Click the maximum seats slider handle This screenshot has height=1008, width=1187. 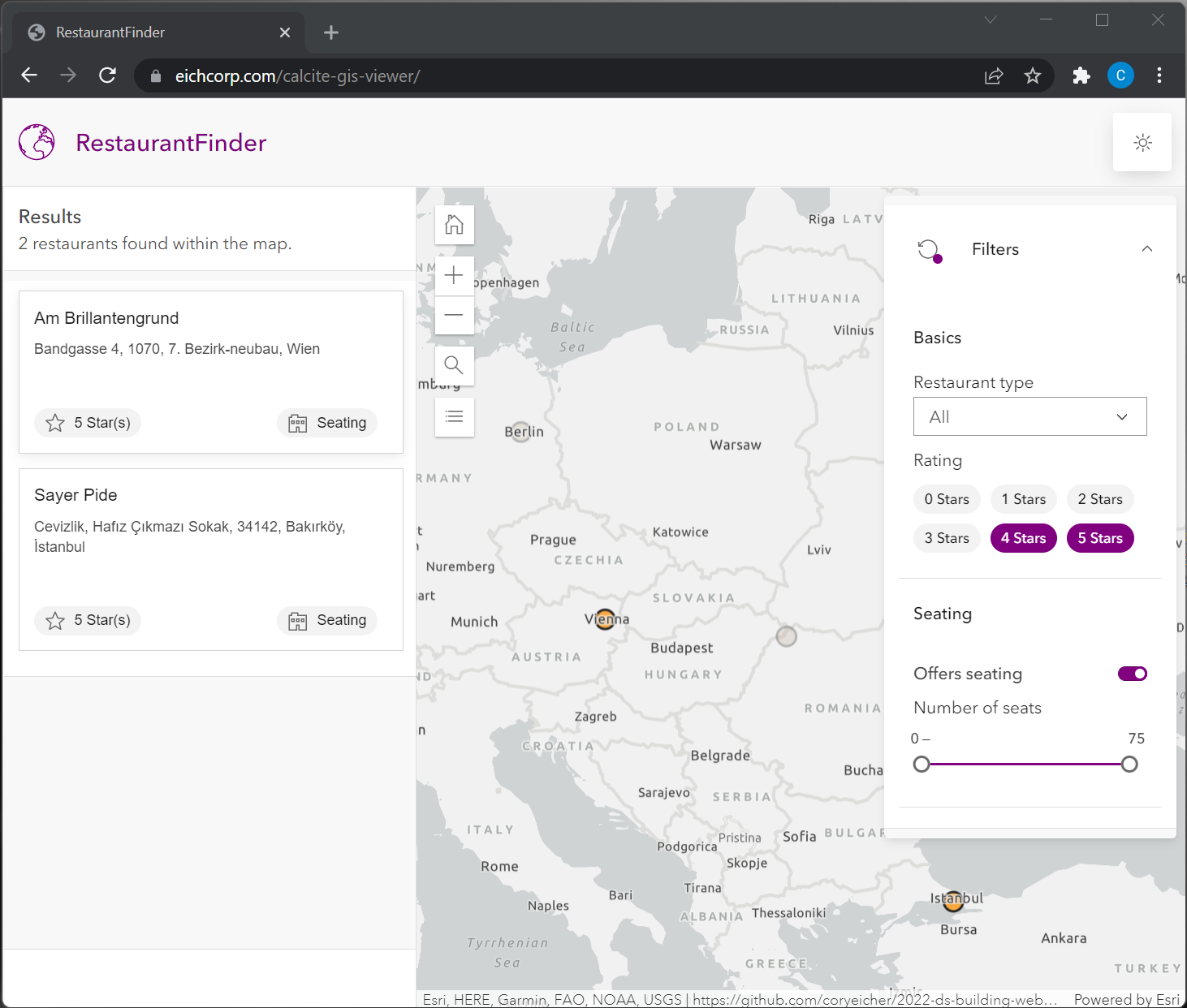click(1129, 765)
